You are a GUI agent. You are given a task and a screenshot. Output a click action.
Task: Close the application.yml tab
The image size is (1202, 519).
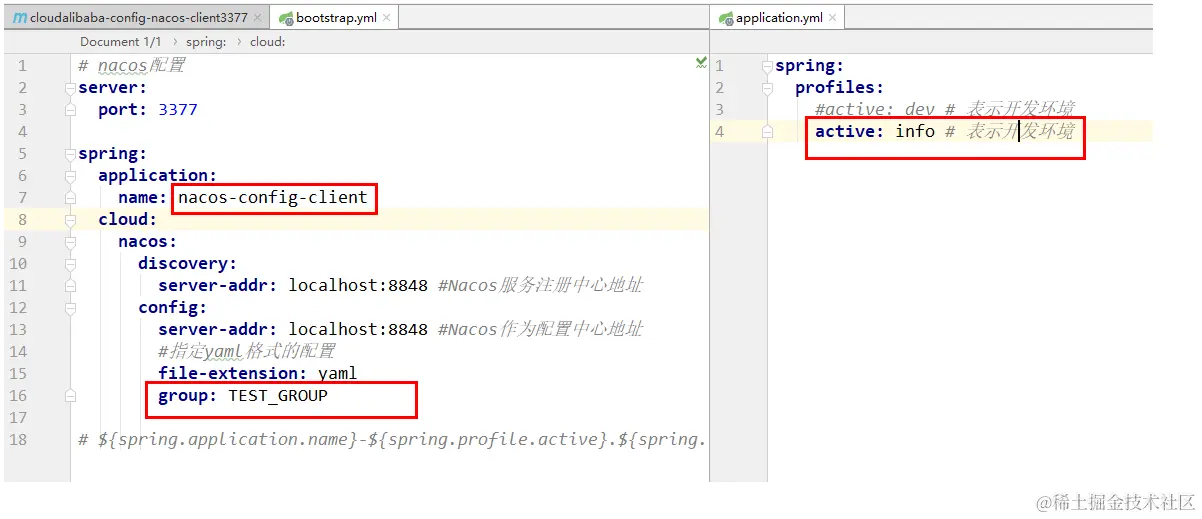832,18
